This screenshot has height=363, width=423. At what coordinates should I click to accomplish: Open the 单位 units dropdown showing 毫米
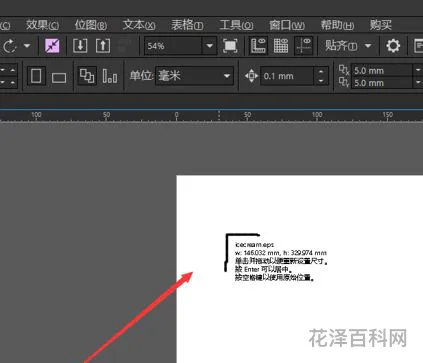point(194,76)
